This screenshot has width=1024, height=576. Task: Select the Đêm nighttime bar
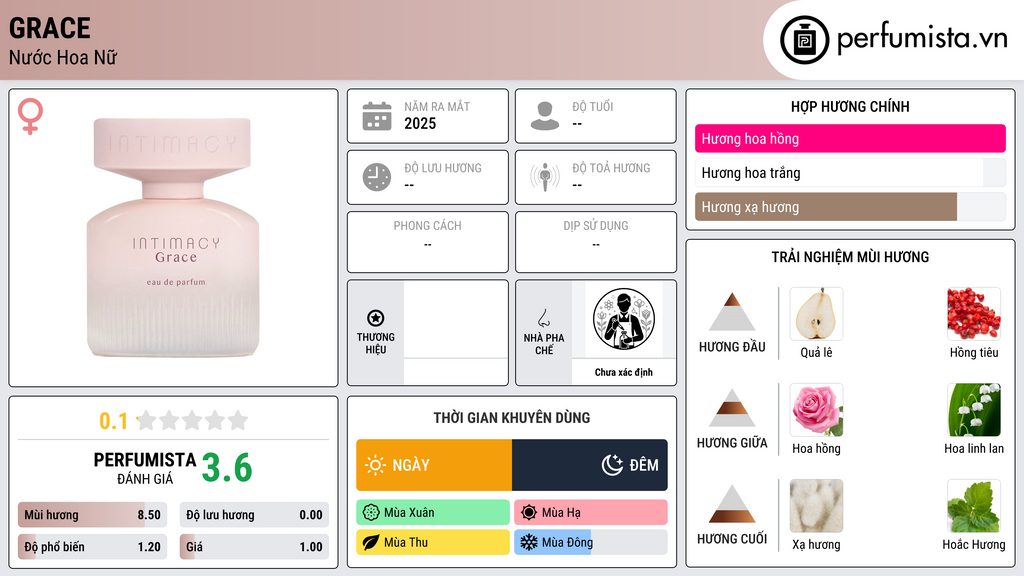coord(590,465)
